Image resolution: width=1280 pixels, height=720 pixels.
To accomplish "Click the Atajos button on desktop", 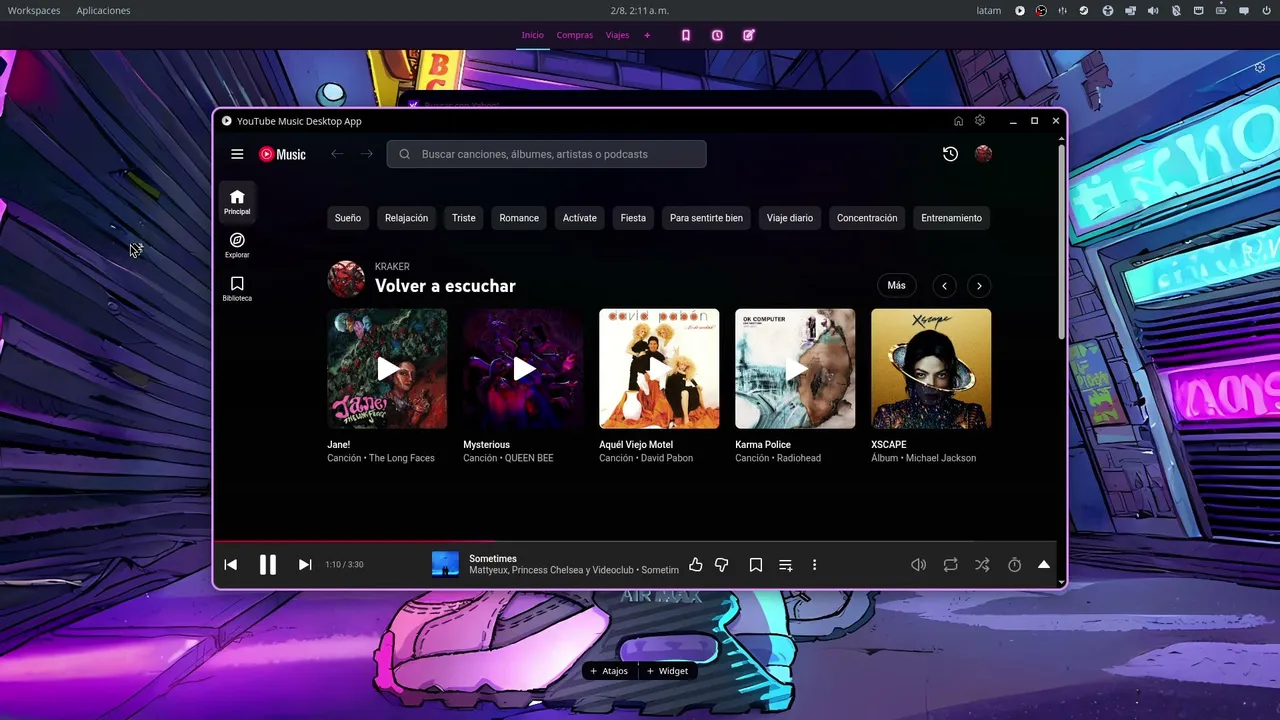I will tap(609, 671).
